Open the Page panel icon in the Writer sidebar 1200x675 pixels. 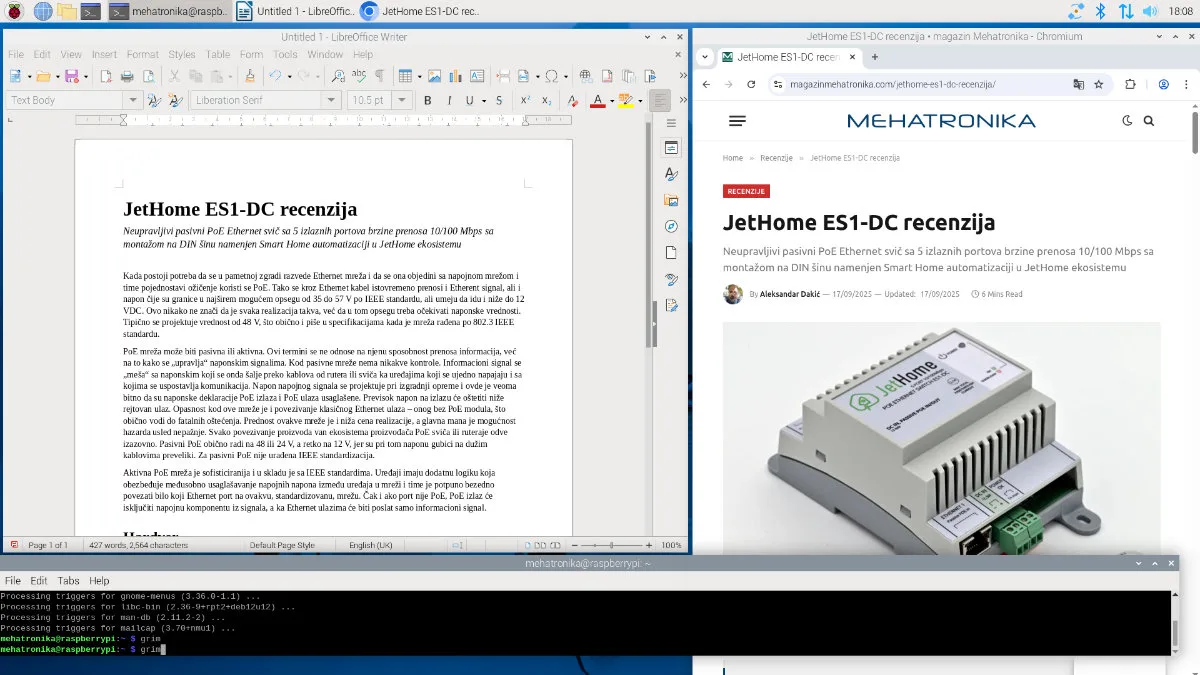click(x=672, y=252)
